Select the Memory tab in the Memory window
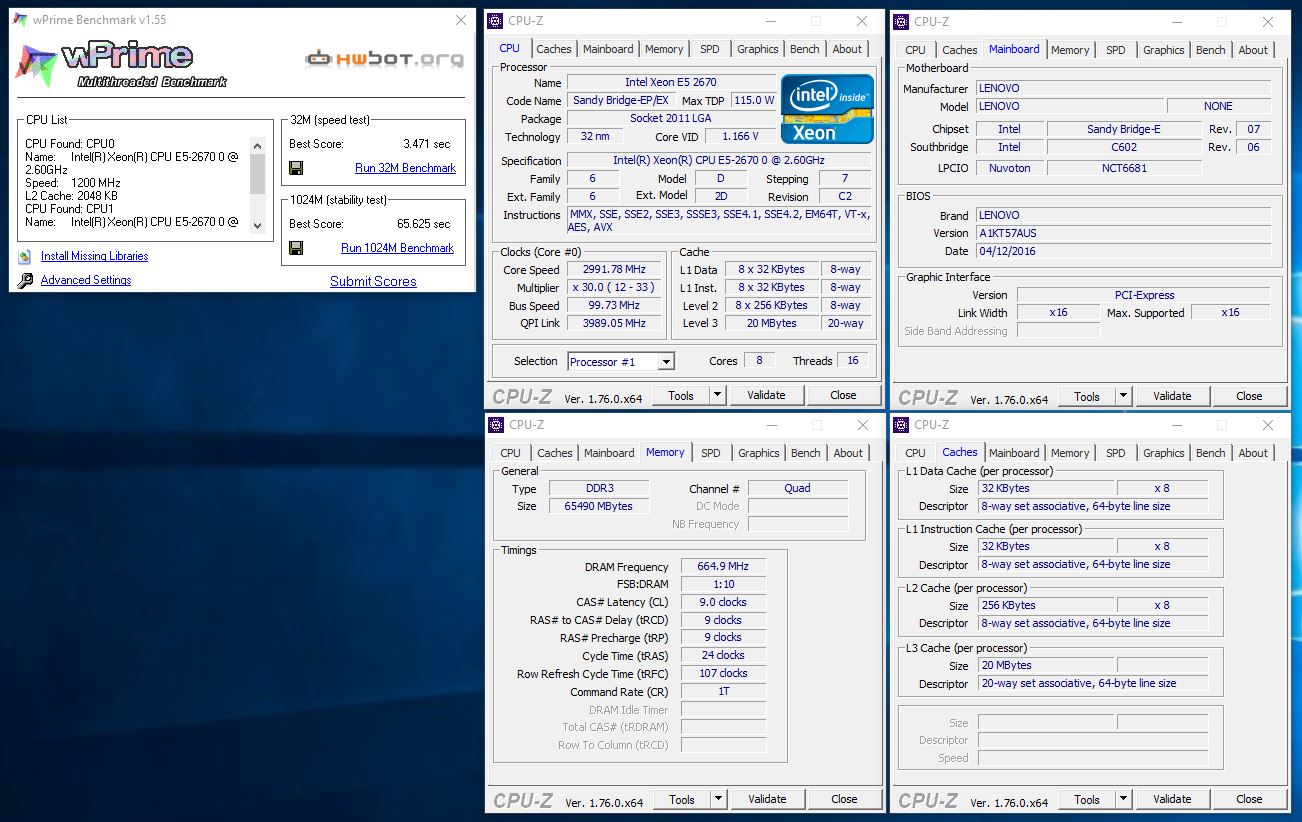The image size is (1302, 822). [x=665, y=452]
